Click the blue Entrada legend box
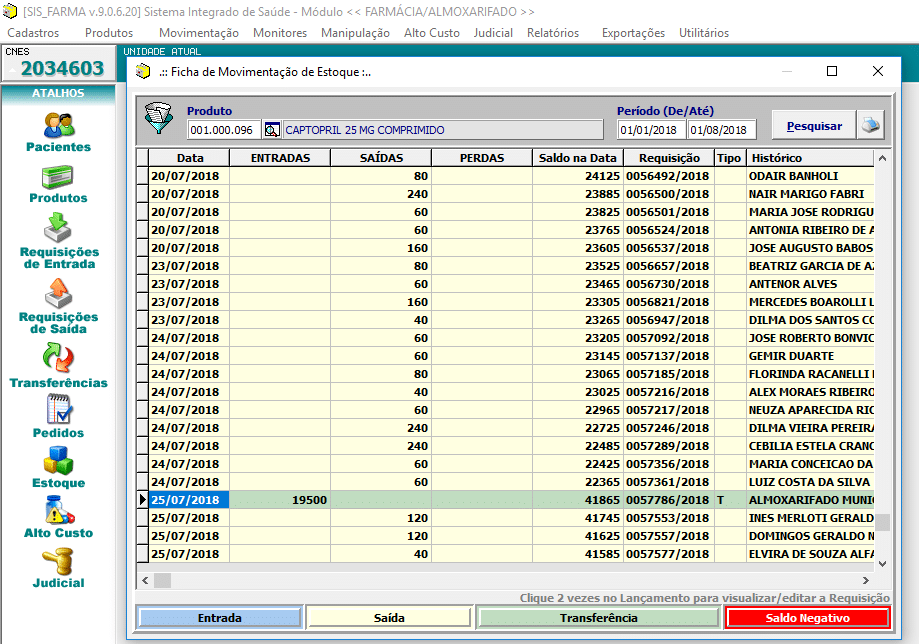This screenshot has height=644, width=919. 219,618
